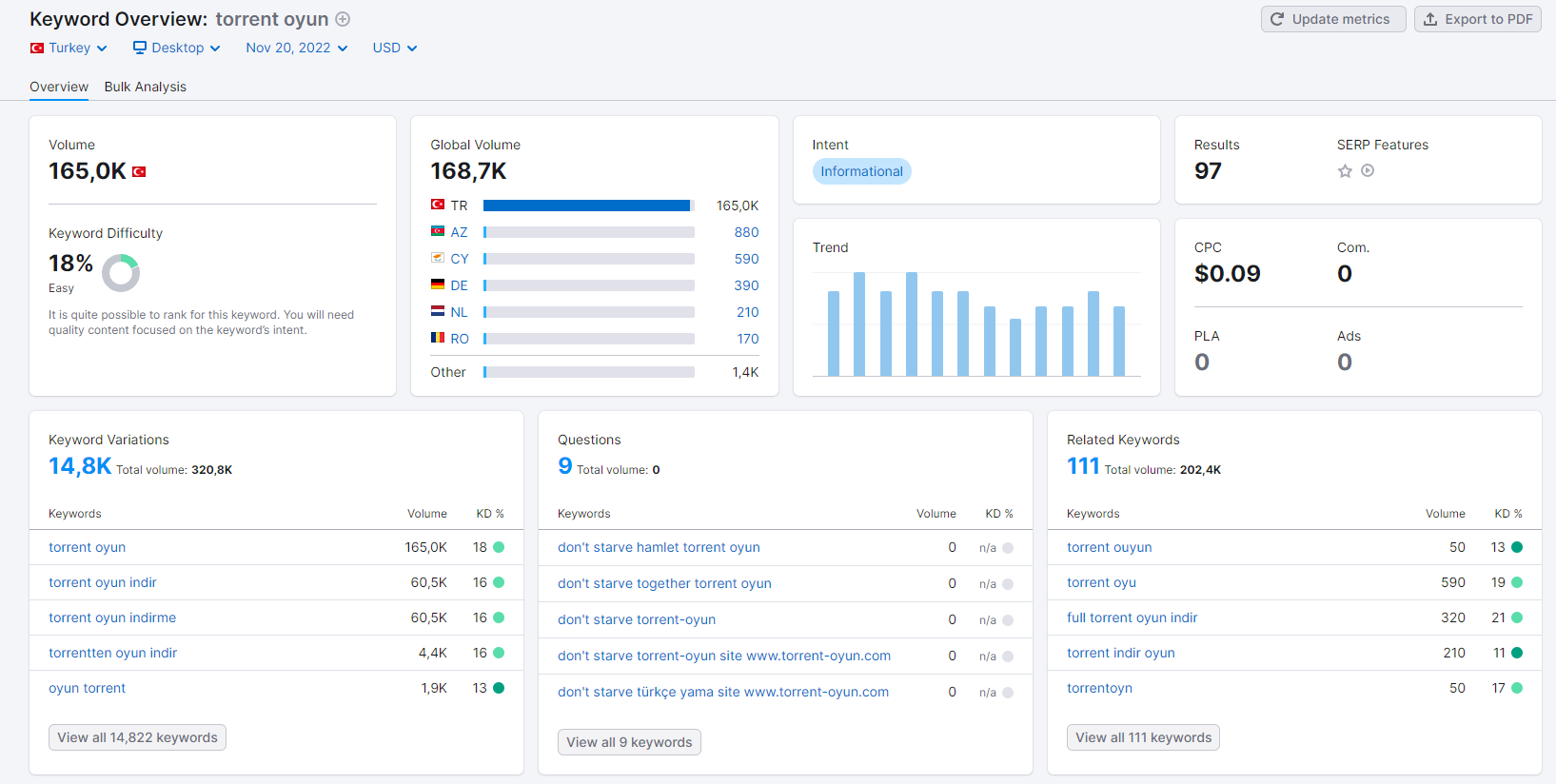1556x784 pixels.
Task: Click the plus icon next to torrent oyun
Action: (x=343, y=19)
